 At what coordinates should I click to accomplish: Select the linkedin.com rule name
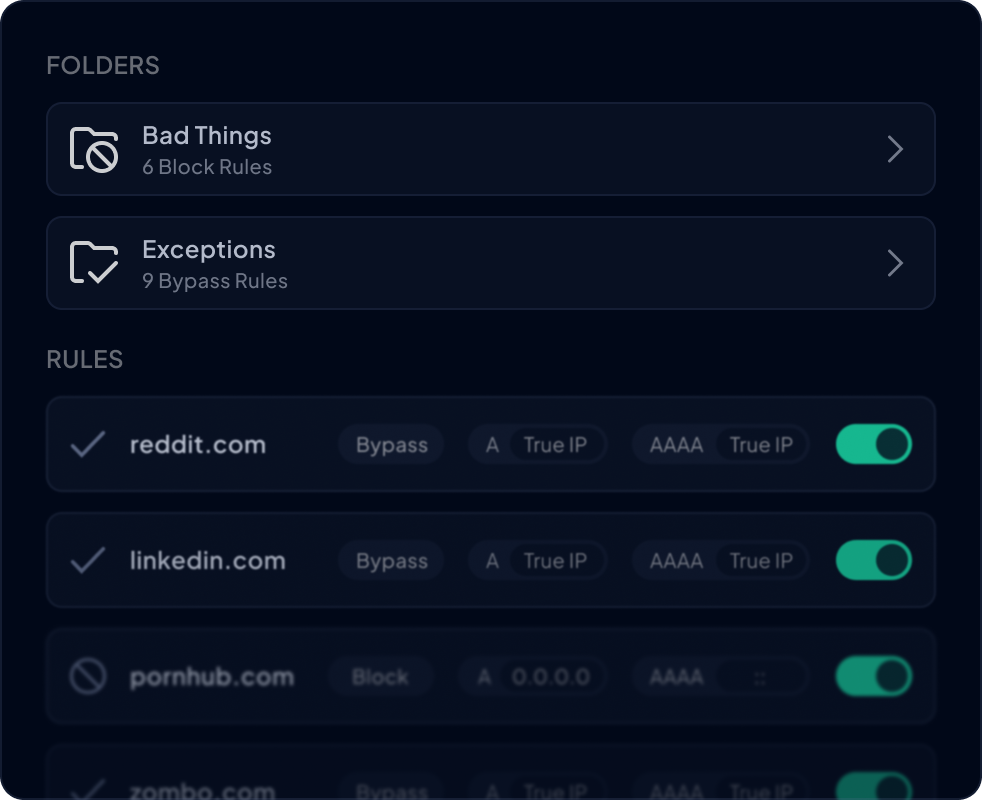[207, 561]
